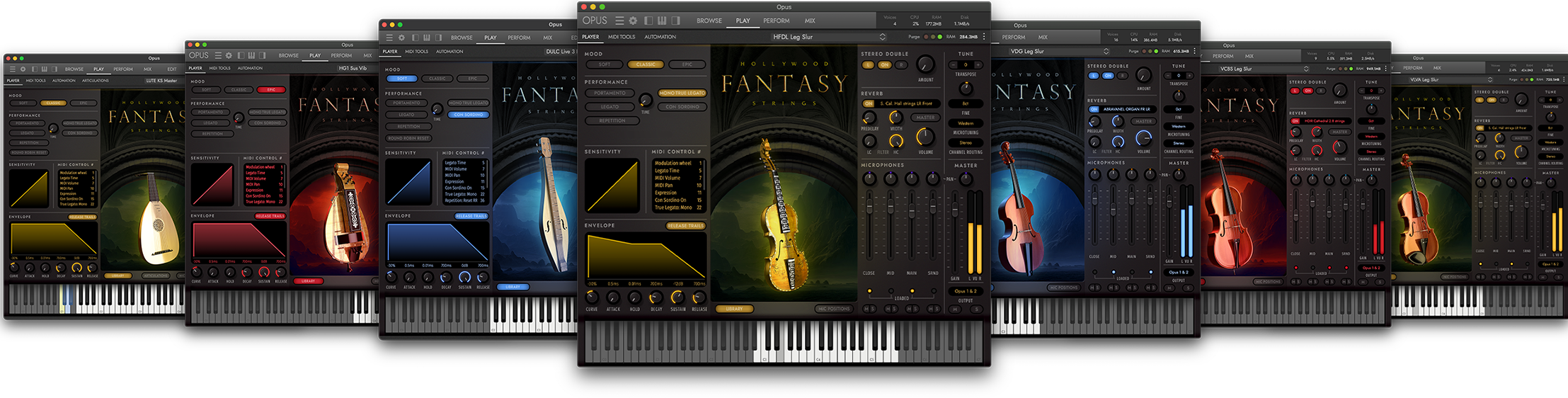
Task: Switch to Browse tab in HFDL window
Action: [709, 21]
